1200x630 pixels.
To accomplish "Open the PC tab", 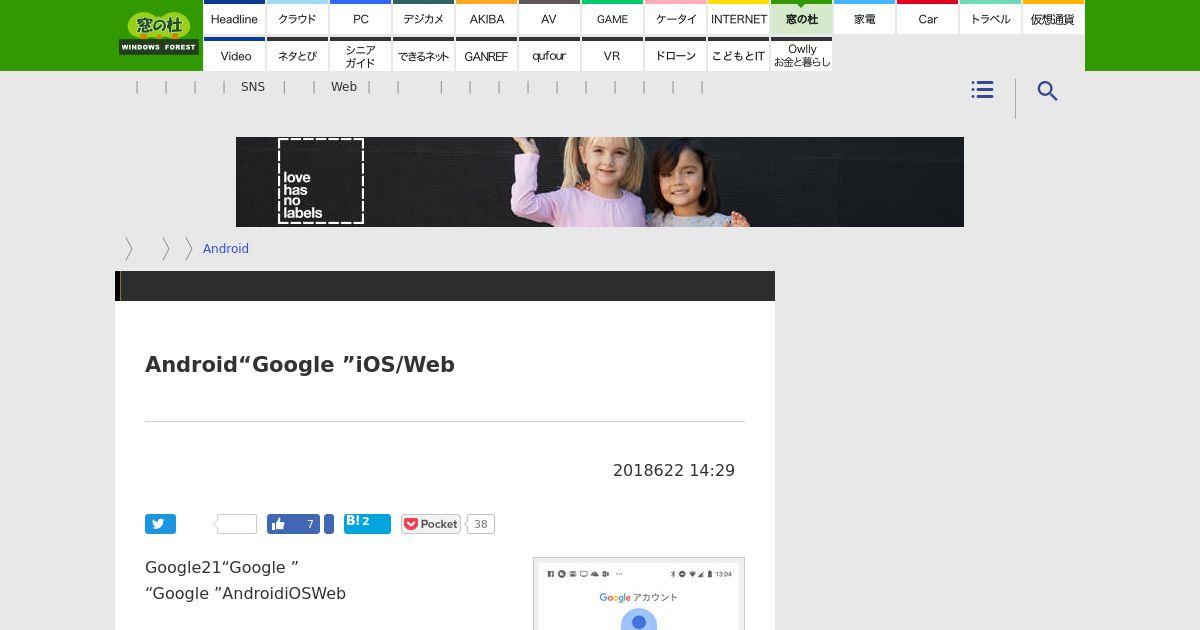I will tap(360, 18).
